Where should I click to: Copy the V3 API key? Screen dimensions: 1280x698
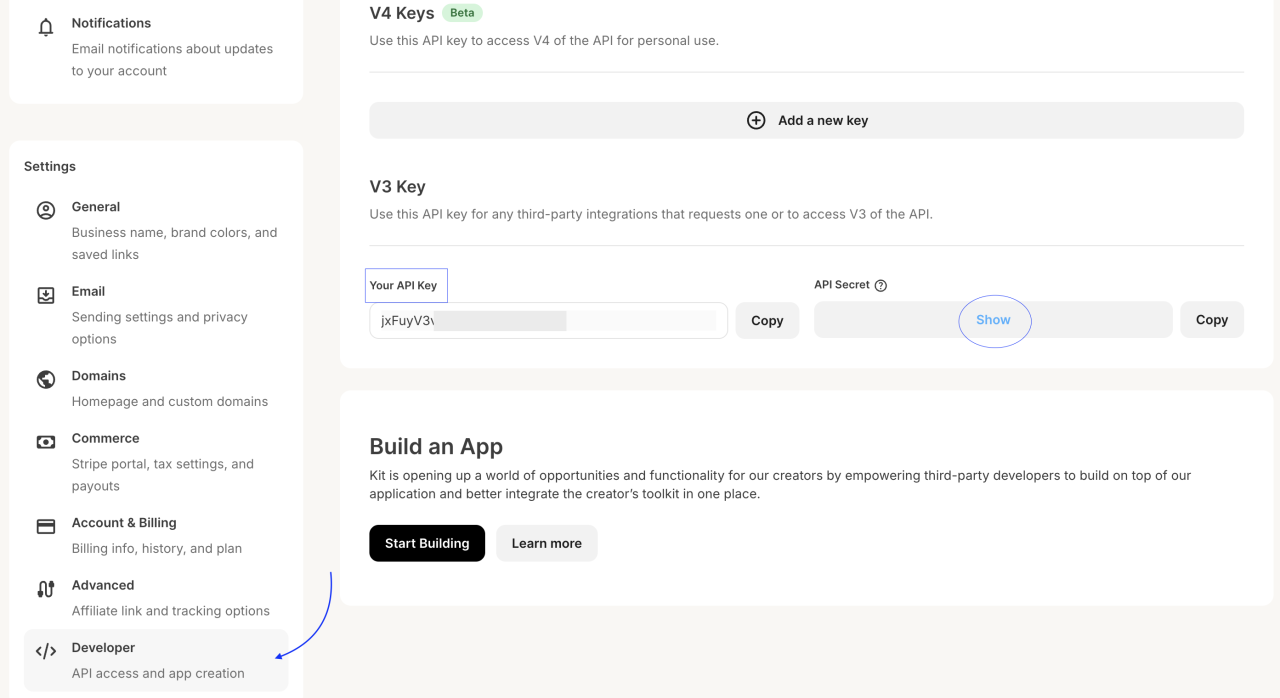click(x=767, y=321)
